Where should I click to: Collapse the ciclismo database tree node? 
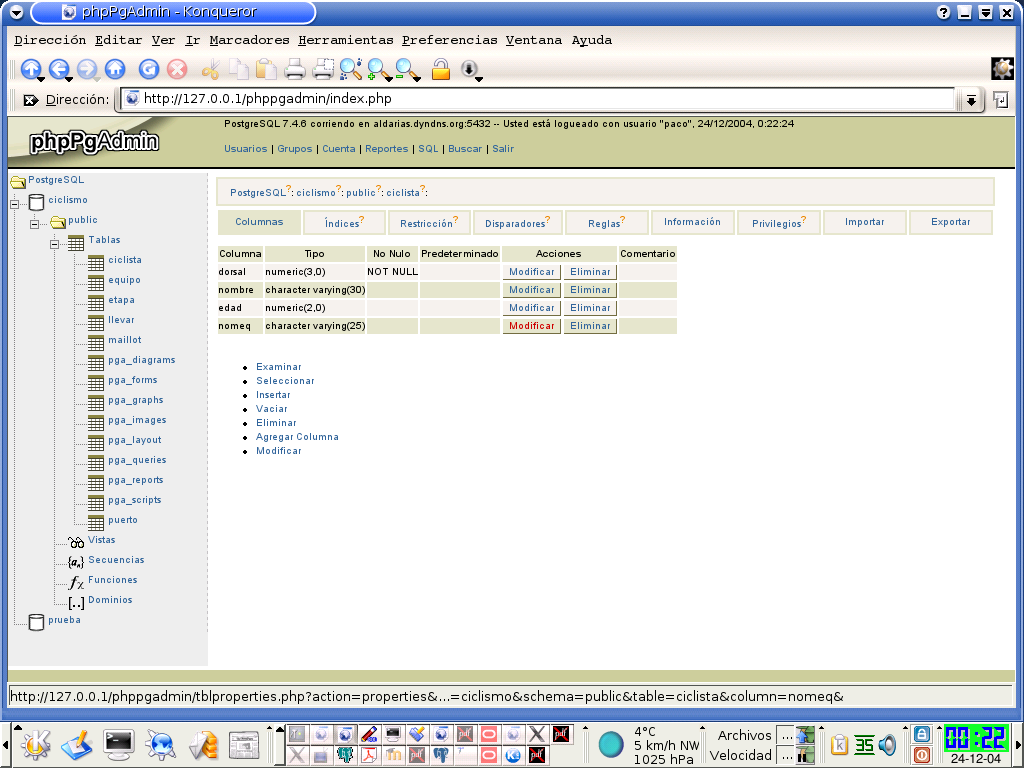pos(14,204)
